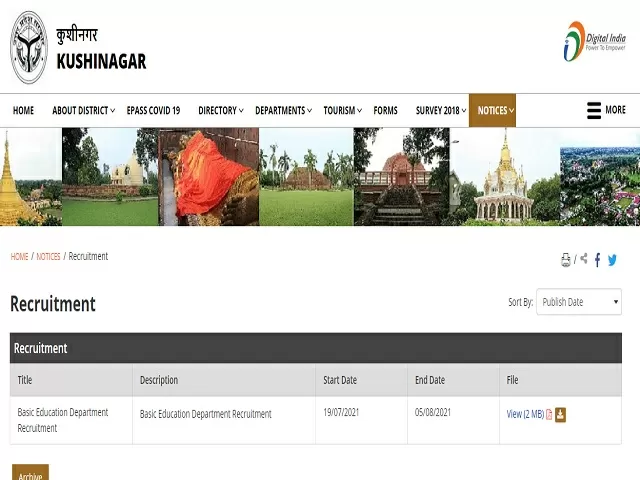Share the page on Facebook

click(598, 260)
